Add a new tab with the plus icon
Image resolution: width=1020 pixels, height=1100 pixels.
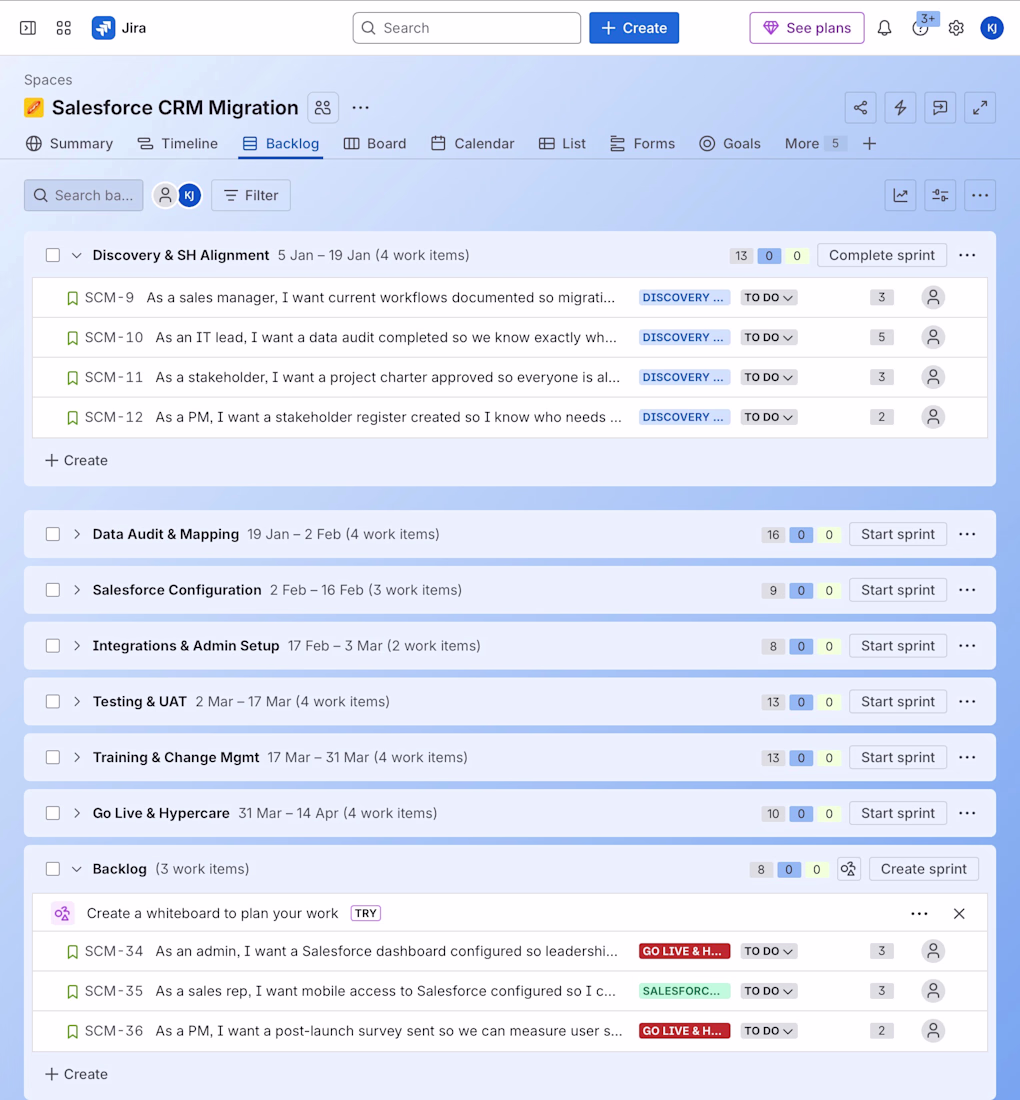point(869,144)
